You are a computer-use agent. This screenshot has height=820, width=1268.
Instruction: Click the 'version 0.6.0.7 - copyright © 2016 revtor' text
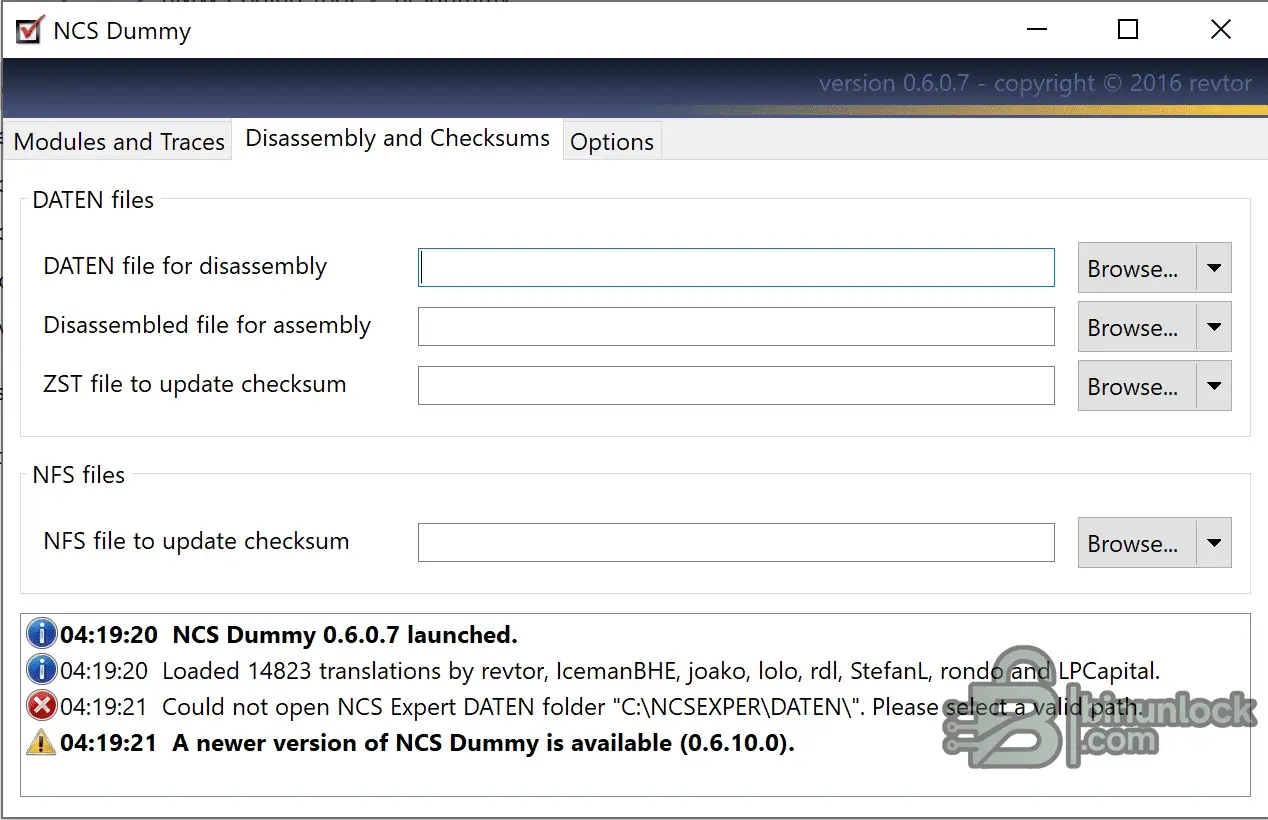coord(1035,83)
